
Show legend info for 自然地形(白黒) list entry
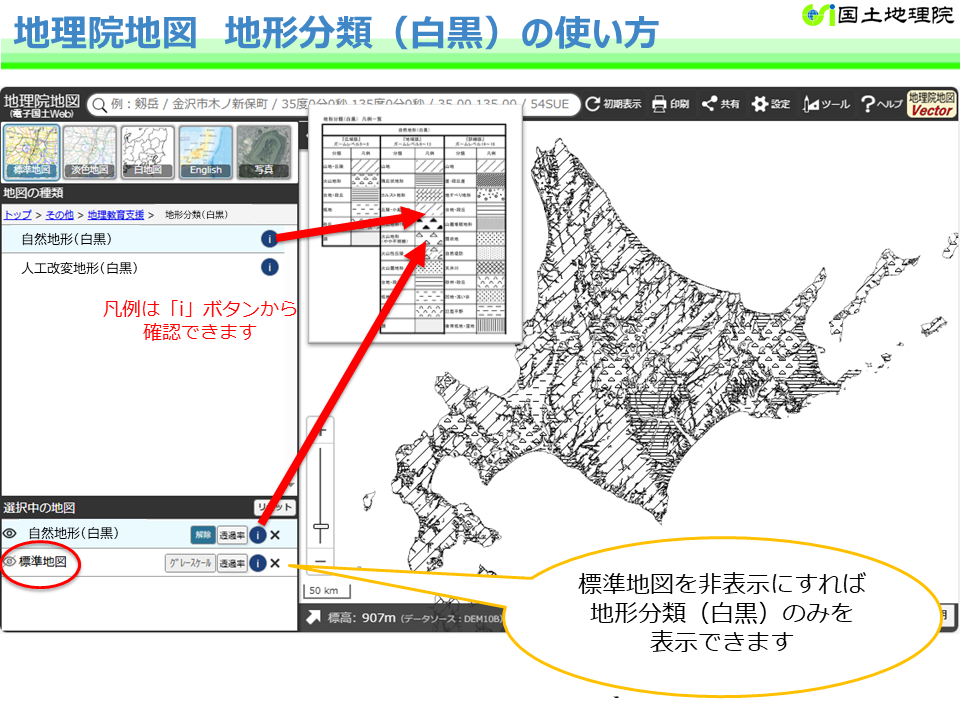tap(269, 239)
